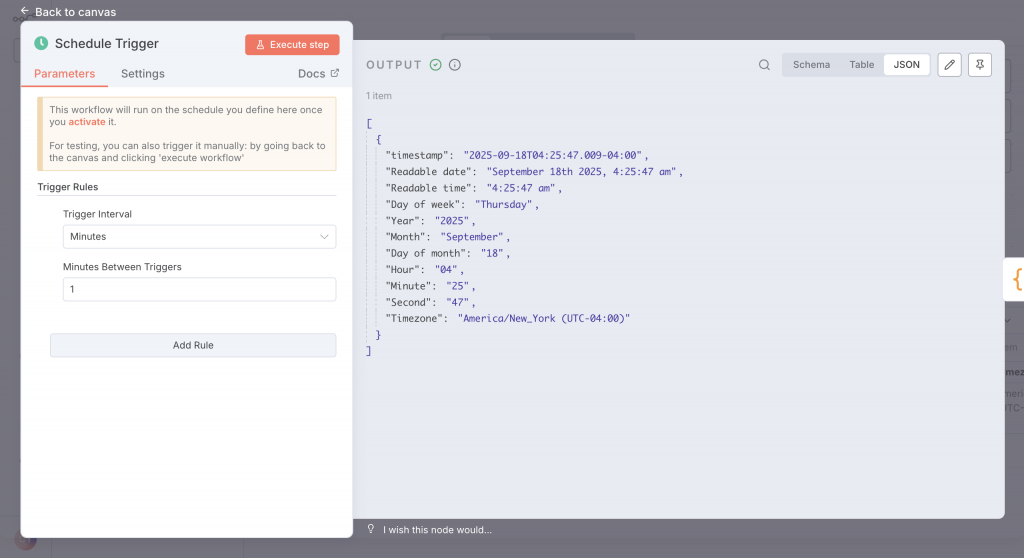This screenshot has height=558, width=1024.
Task: Click the "1 item" count label
Action: [x=379, y=95]
